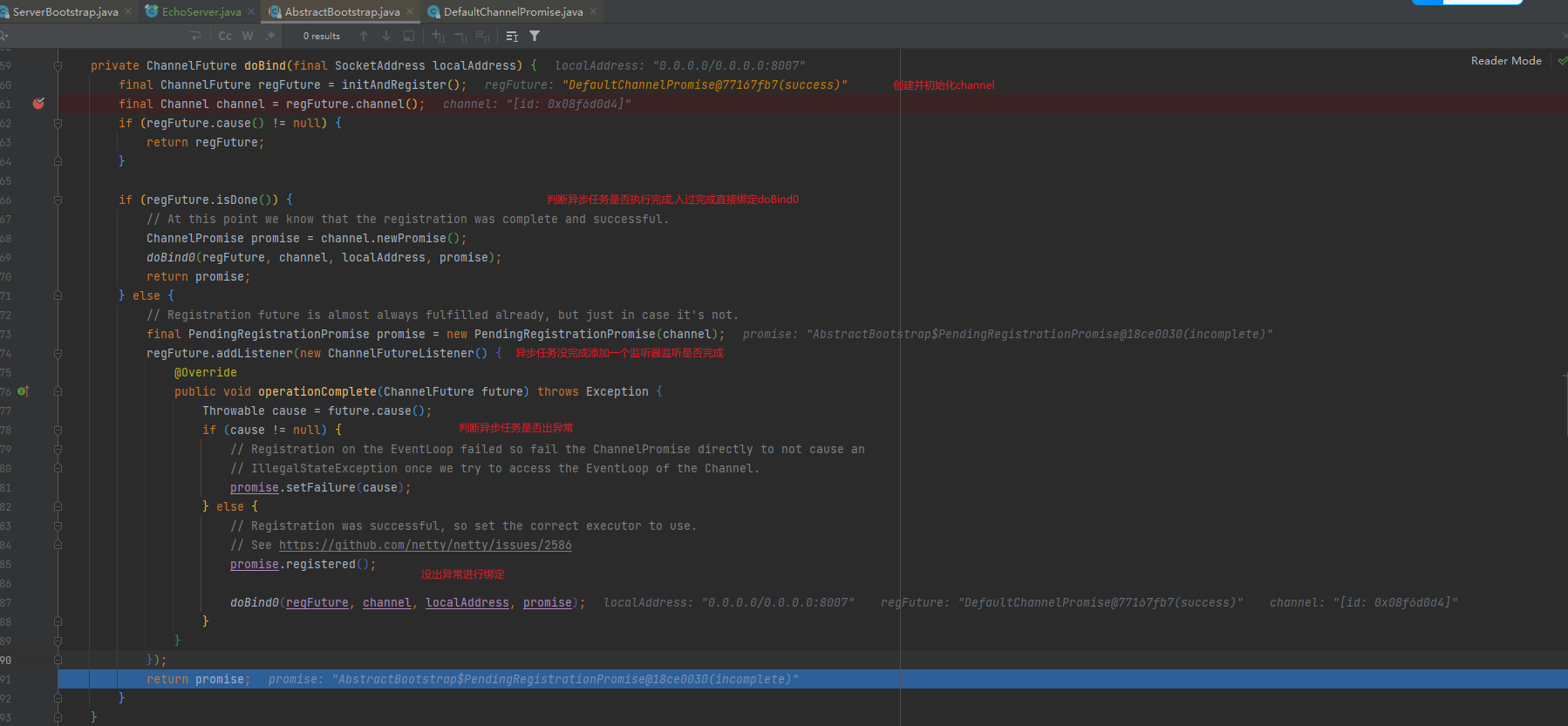Collapse the regFuture.isDone() if block

tap(58, 200)
